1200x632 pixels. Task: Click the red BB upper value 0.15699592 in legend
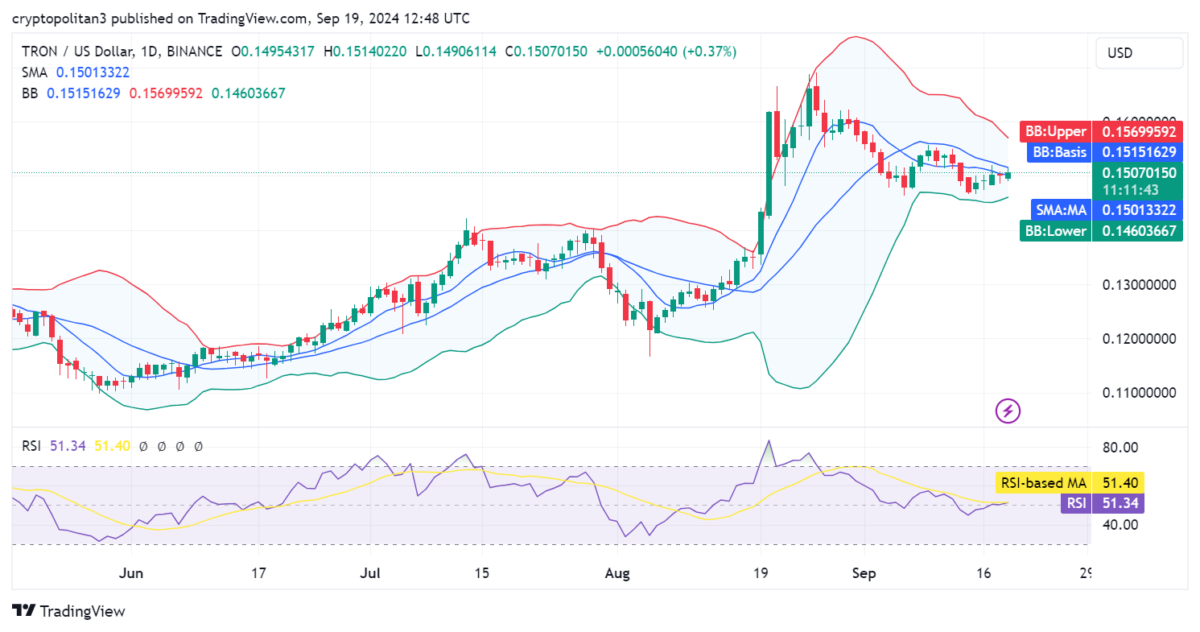[x=166, y=93]
